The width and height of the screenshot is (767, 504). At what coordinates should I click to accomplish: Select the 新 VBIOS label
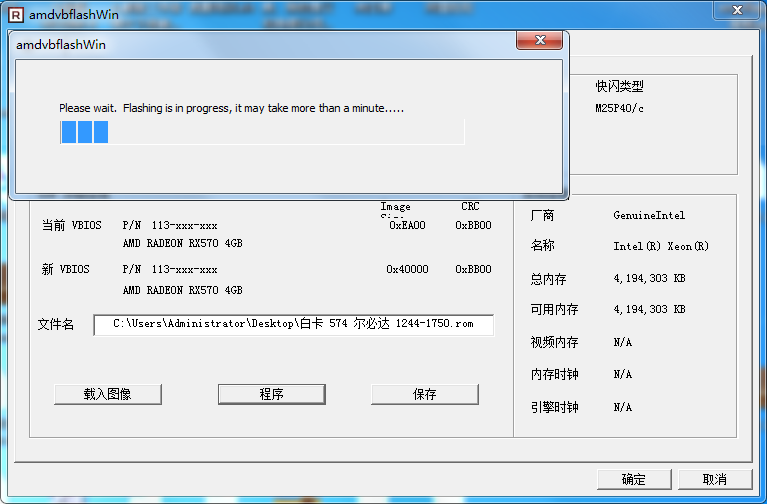66,270
